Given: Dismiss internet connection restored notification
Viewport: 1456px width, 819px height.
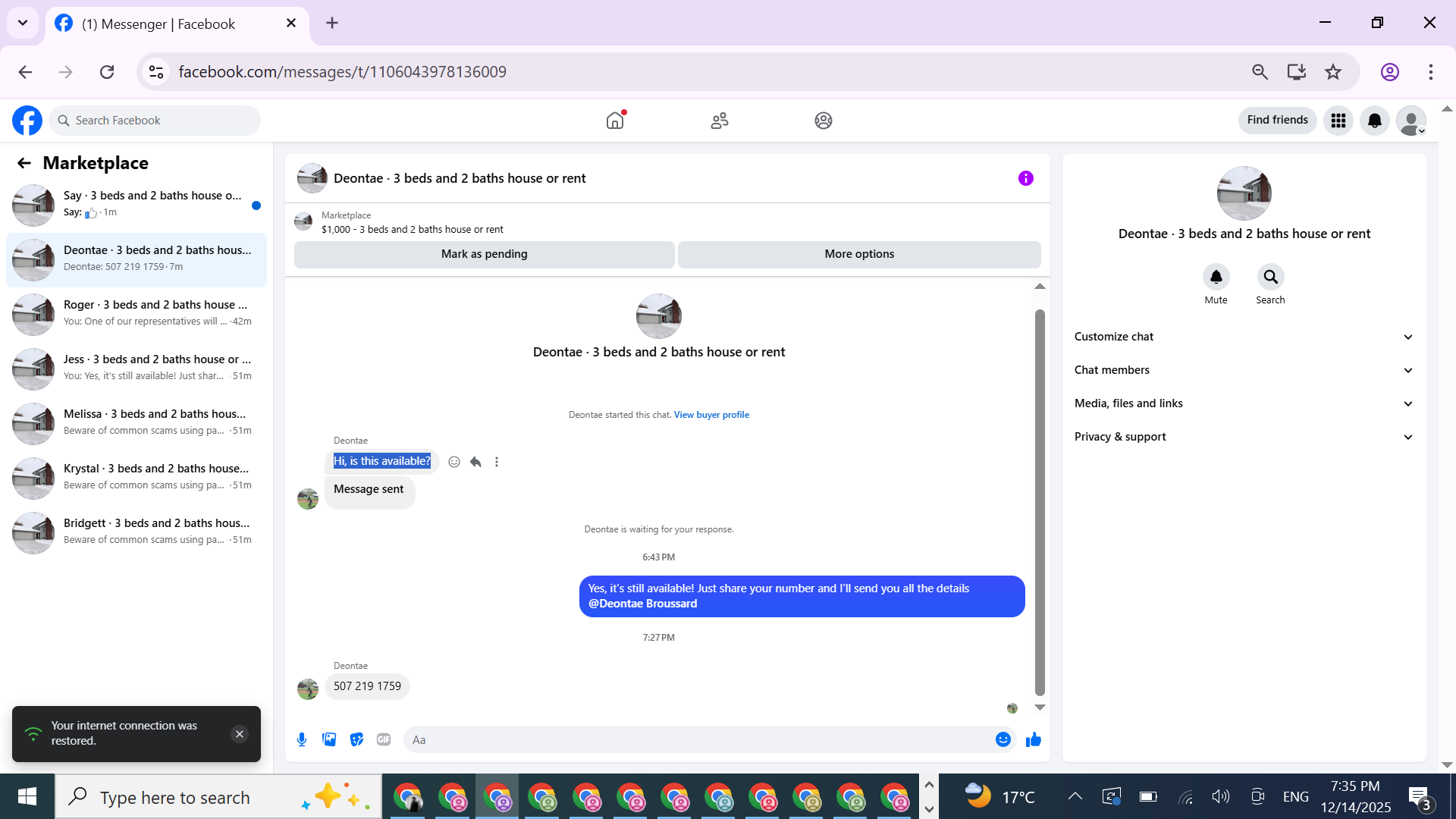Looking at the screenshot, I should tap(240, 734).
